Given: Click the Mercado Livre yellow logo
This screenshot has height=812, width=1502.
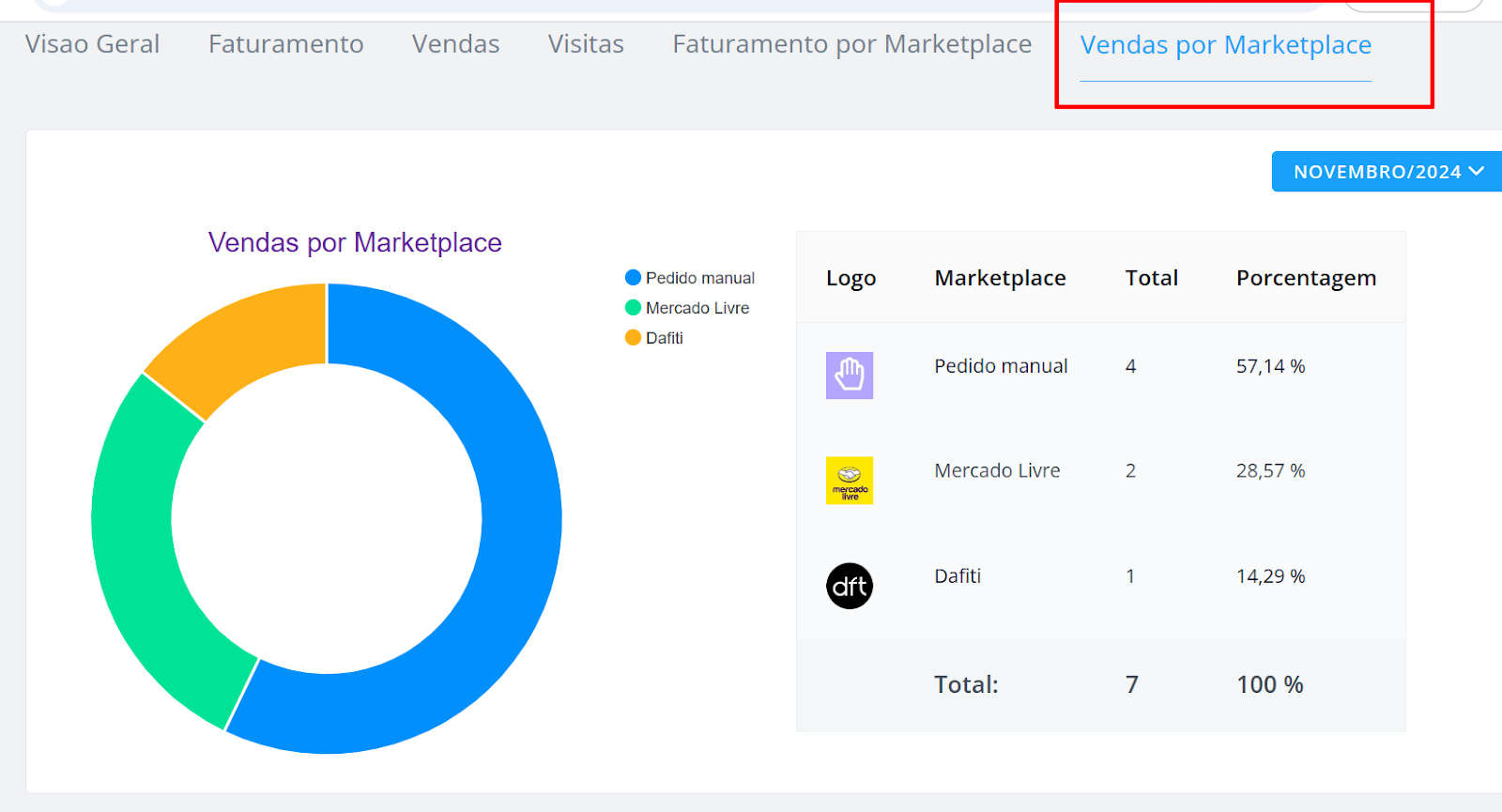Looking at the screenshot, I should pos(850,481).
